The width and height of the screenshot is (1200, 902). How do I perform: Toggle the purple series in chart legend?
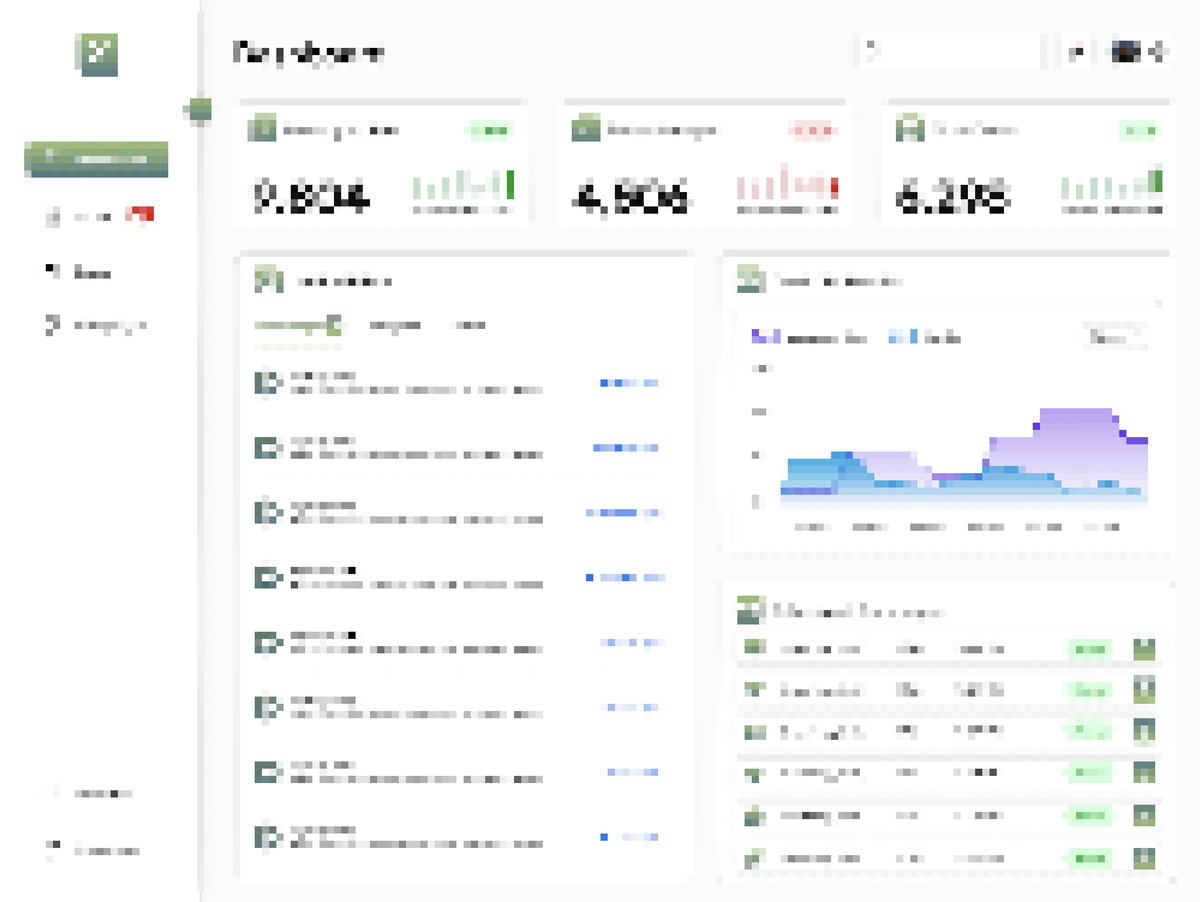[809, 338]
